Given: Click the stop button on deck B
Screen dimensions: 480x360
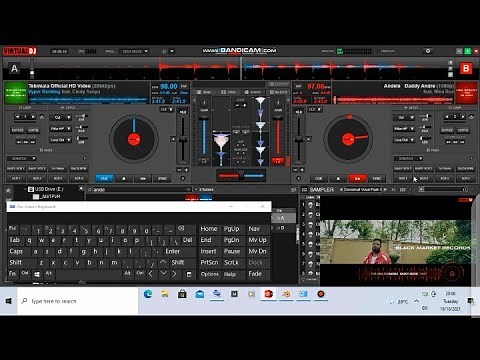Looking at the screenshot, I should pos(338,179).
